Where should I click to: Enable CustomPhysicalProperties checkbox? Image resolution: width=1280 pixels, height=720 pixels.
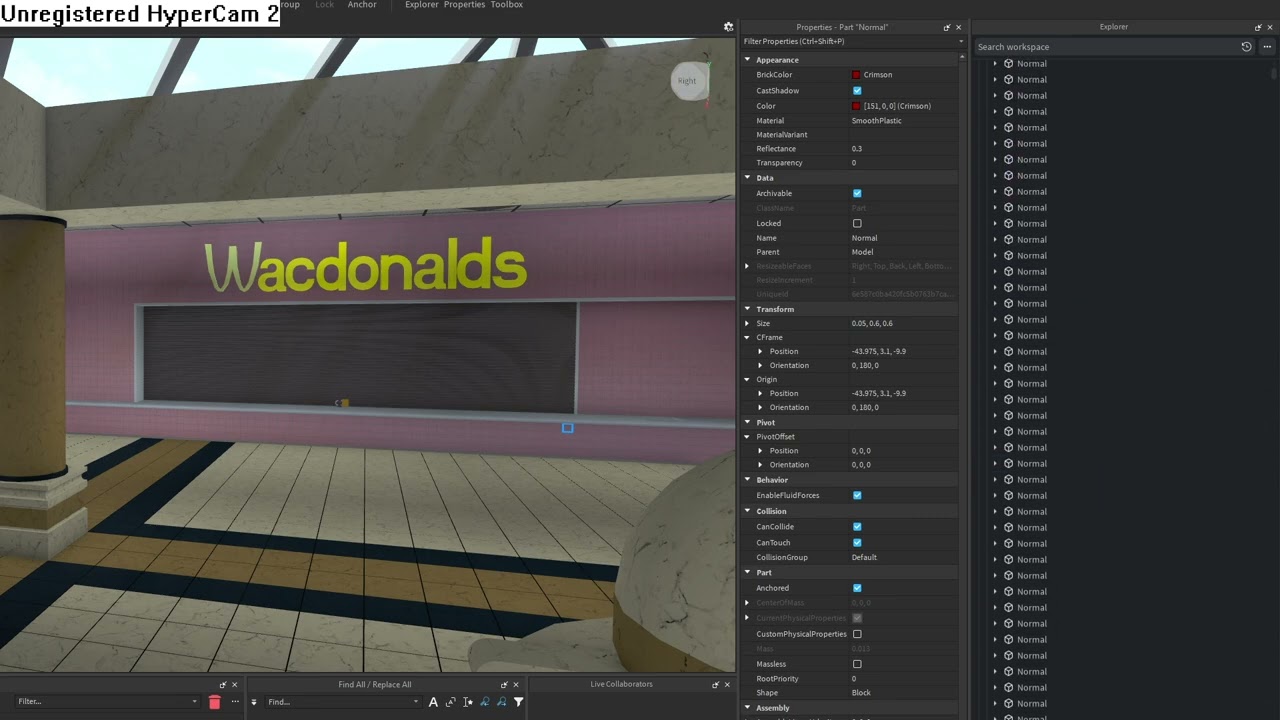click(x=857, y=634)
